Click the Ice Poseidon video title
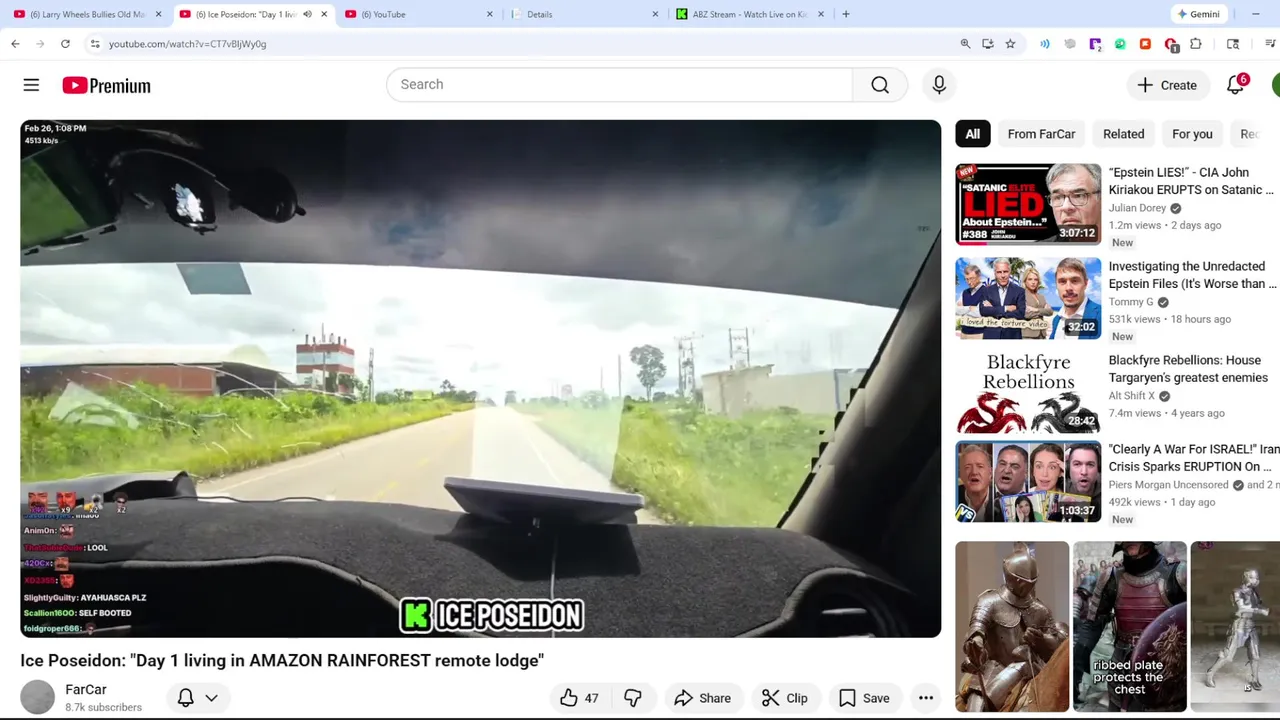Viewport: 1280px width, 720px height. tap(282, 661)
